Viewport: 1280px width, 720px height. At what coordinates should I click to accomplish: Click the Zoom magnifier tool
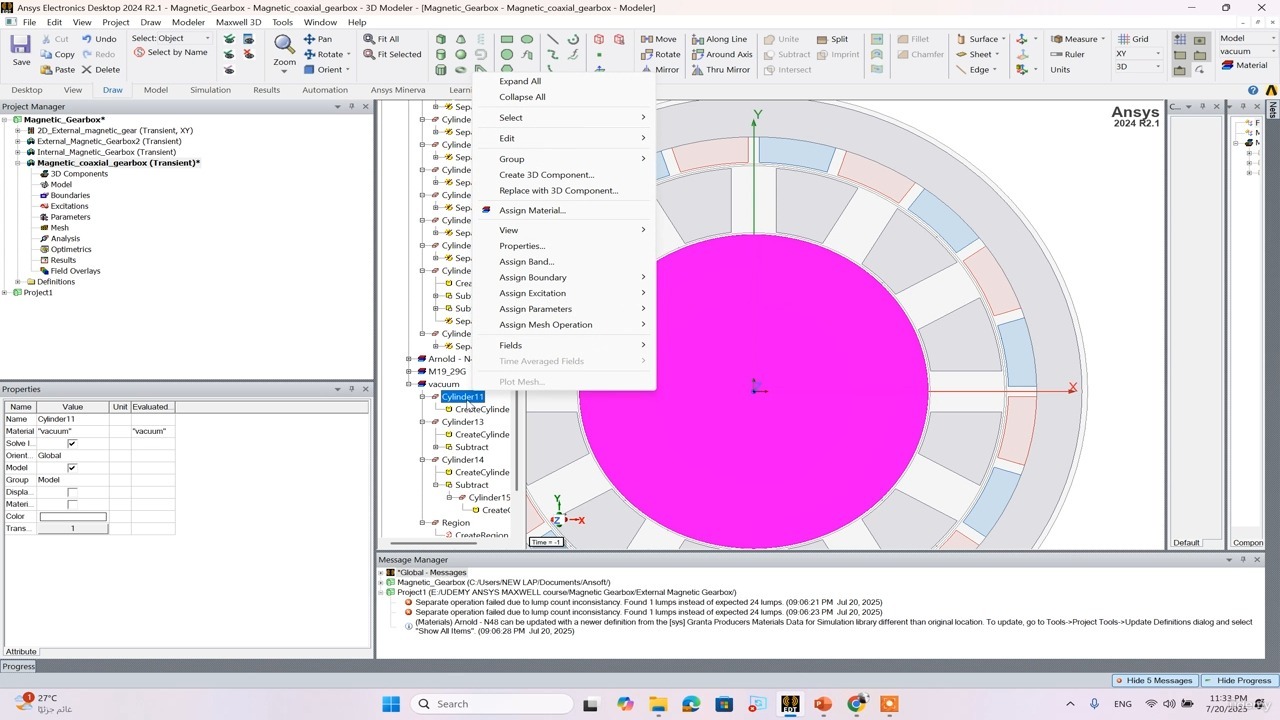[285, 45]
